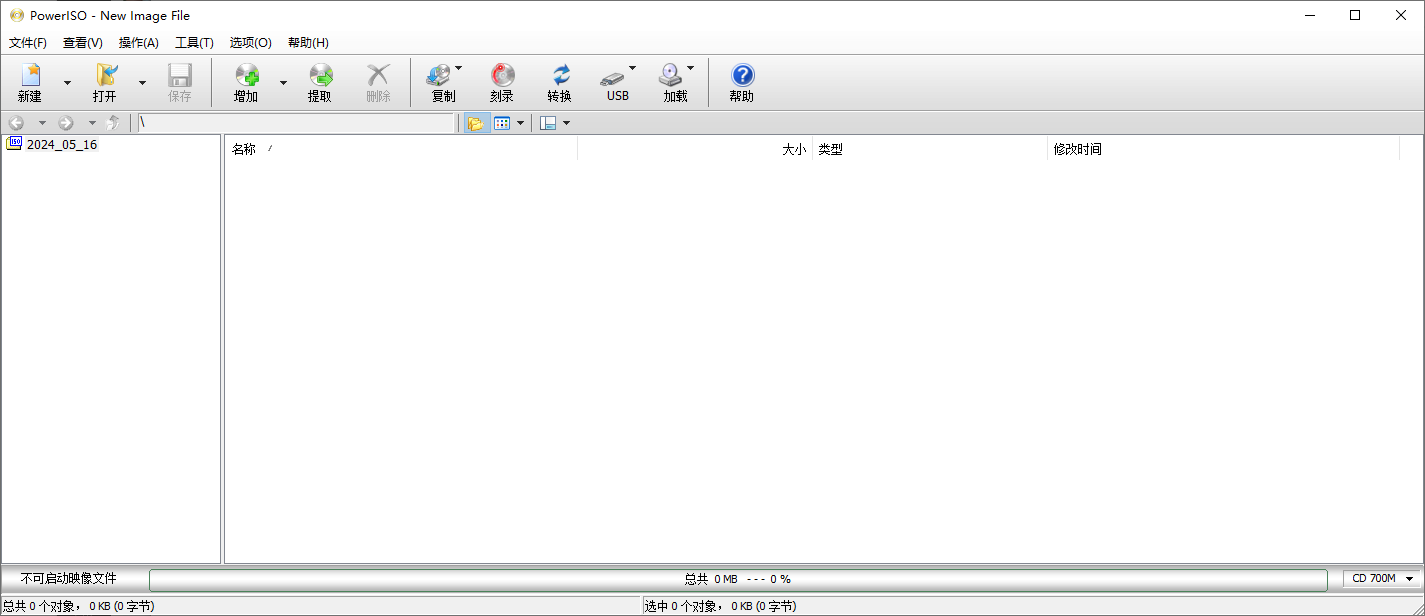Screen dimensions: 1425x616
Task: Click the capacity progress bar 总共 0 MB
Action: [x=738, y=579]
